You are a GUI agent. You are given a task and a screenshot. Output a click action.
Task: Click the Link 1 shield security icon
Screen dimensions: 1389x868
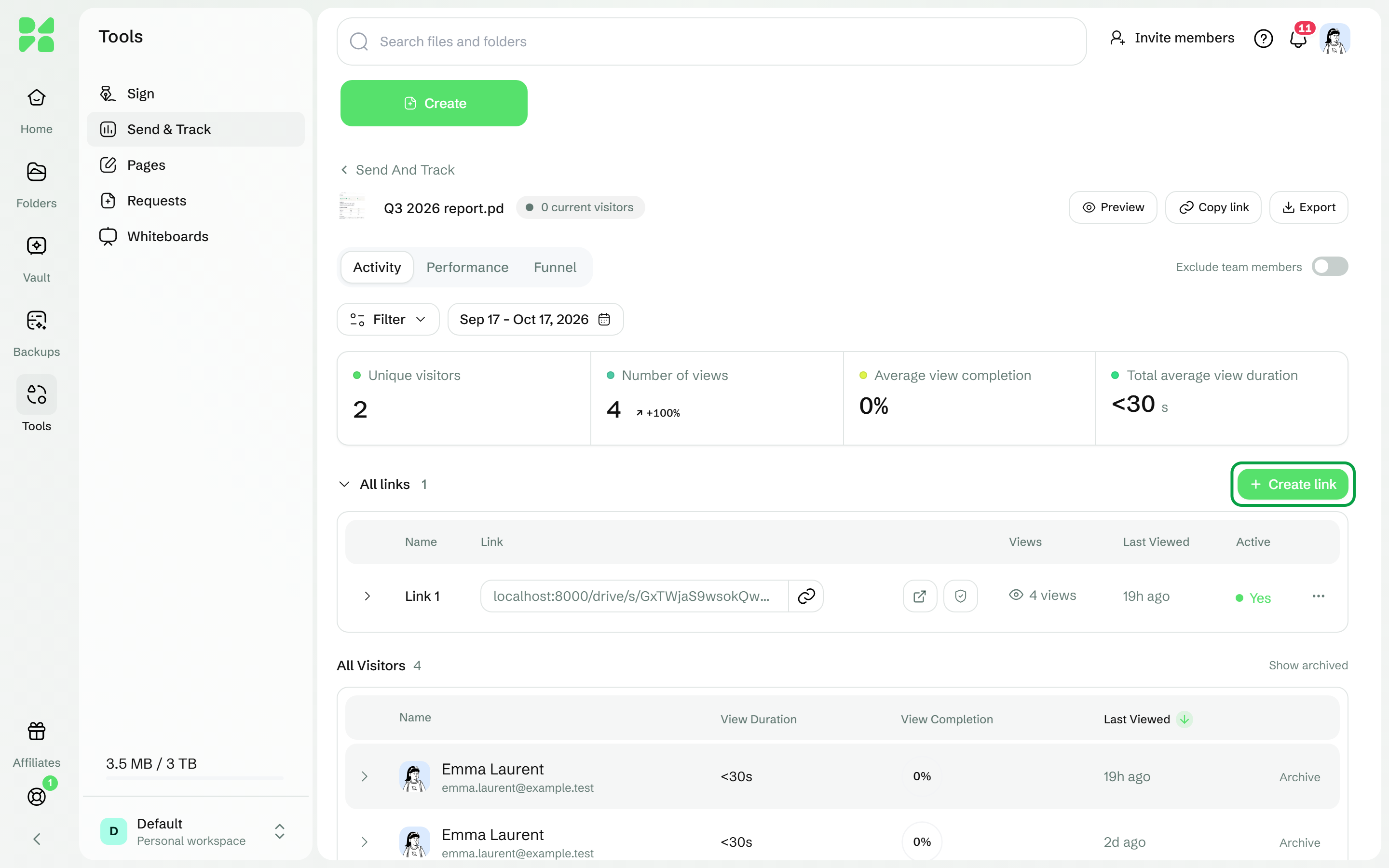pos(960,596)
